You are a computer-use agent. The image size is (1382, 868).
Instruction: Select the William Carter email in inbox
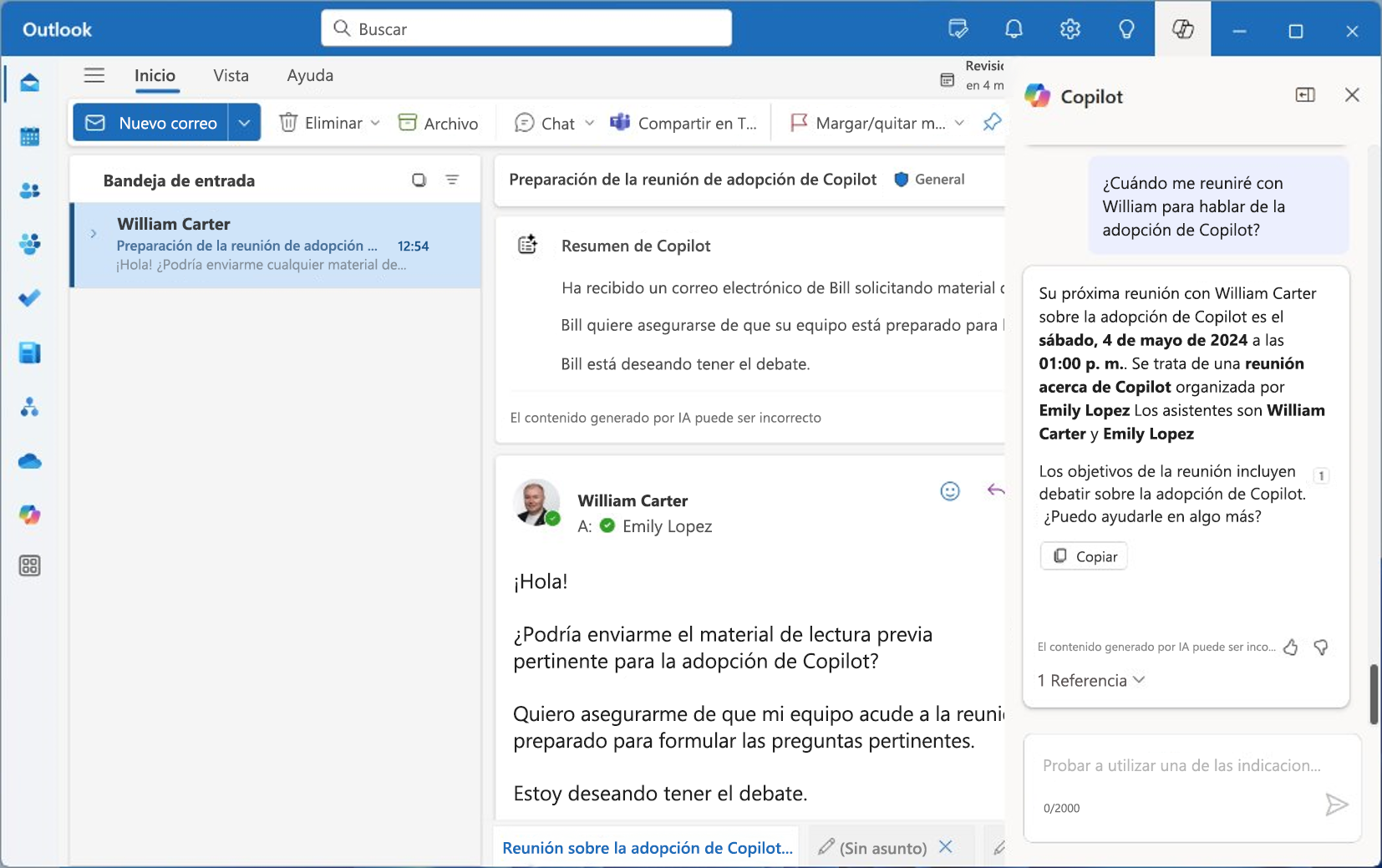click(x=275, y=245)
